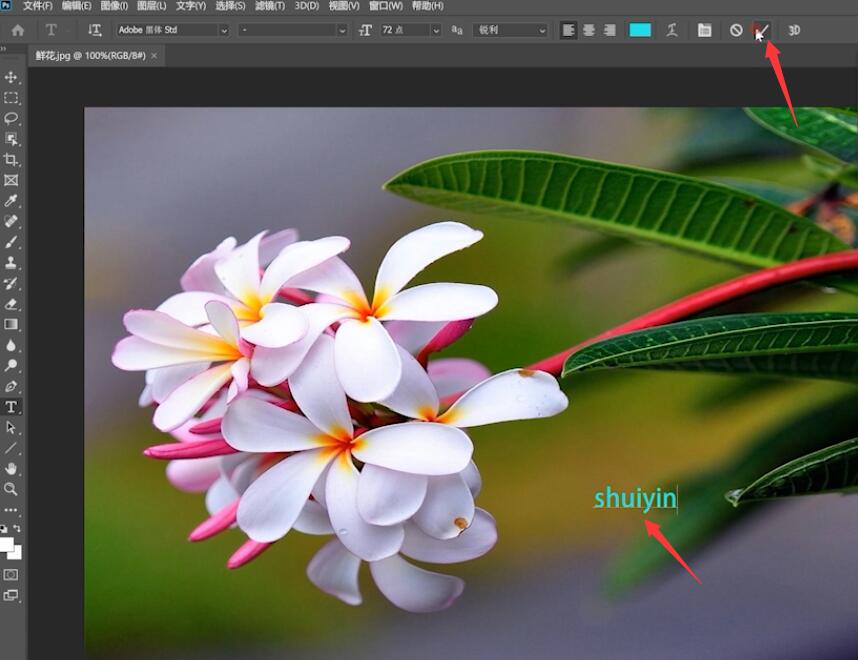Click the Home button in options bar

(x=18, y=30)
